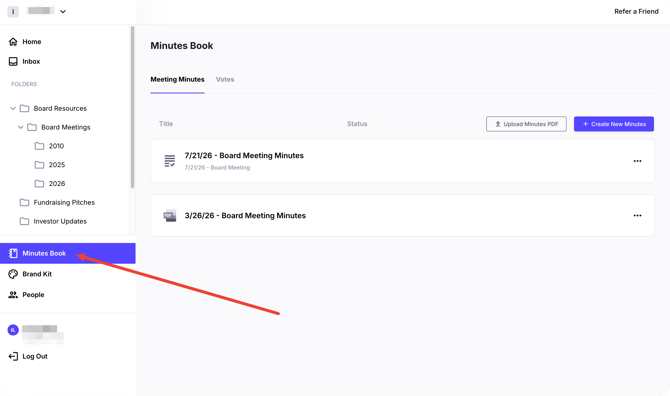Click the Minutes Book notebook icon
The width and height of the screenshot is (670, 396).
pos(13,253)
